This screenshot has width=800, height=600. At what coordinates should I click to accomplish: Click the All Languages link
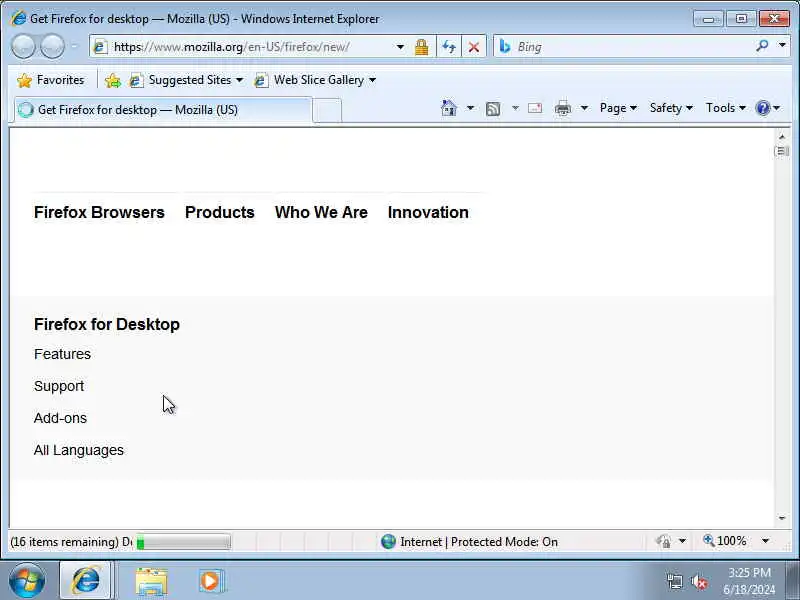[x=79, y=450]
